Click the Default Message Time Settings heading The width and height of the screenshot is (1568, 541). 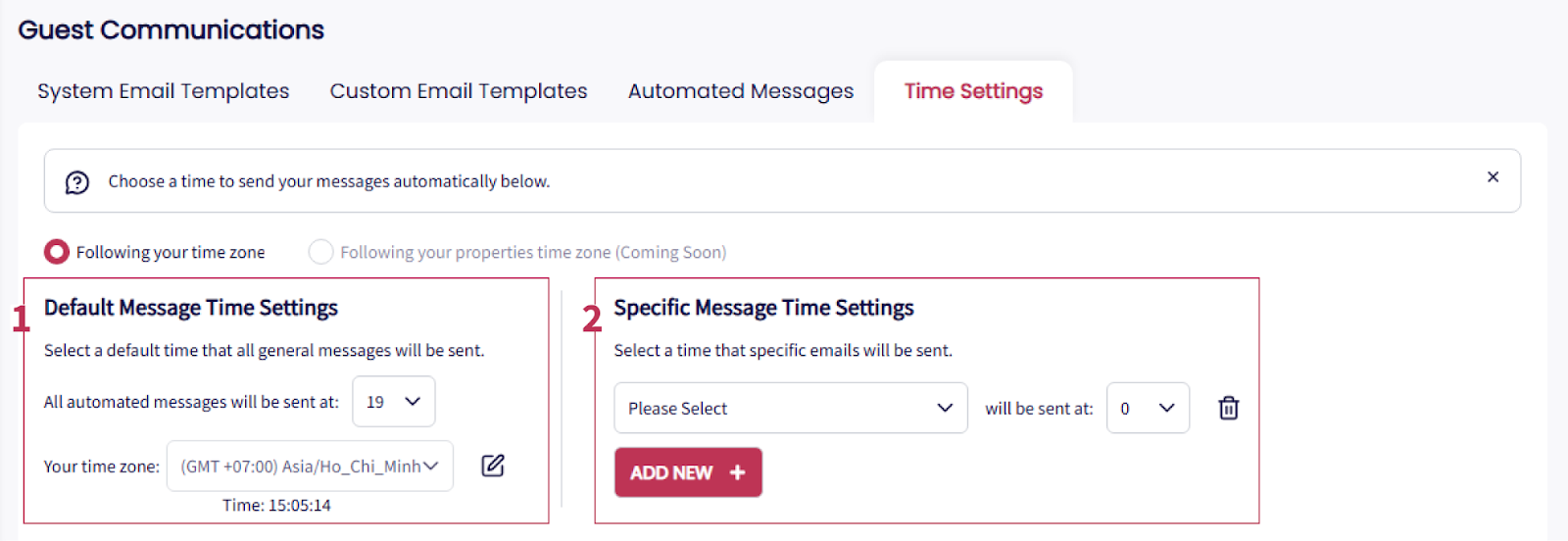coord(190,308)
